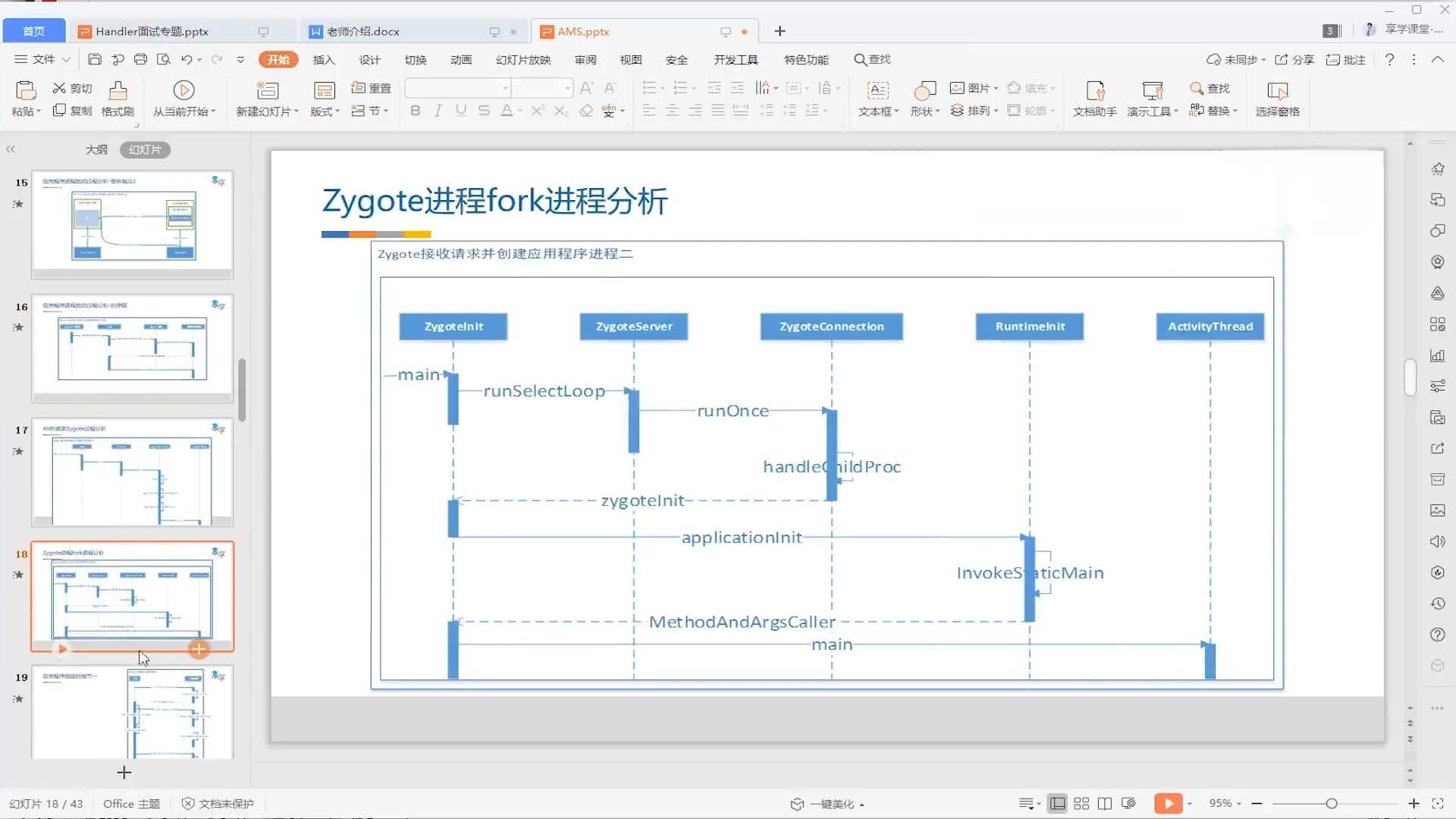Click the orange play slideshow button
Image resolution: width=1456 pixels, height=819 pixels.
1168,803
